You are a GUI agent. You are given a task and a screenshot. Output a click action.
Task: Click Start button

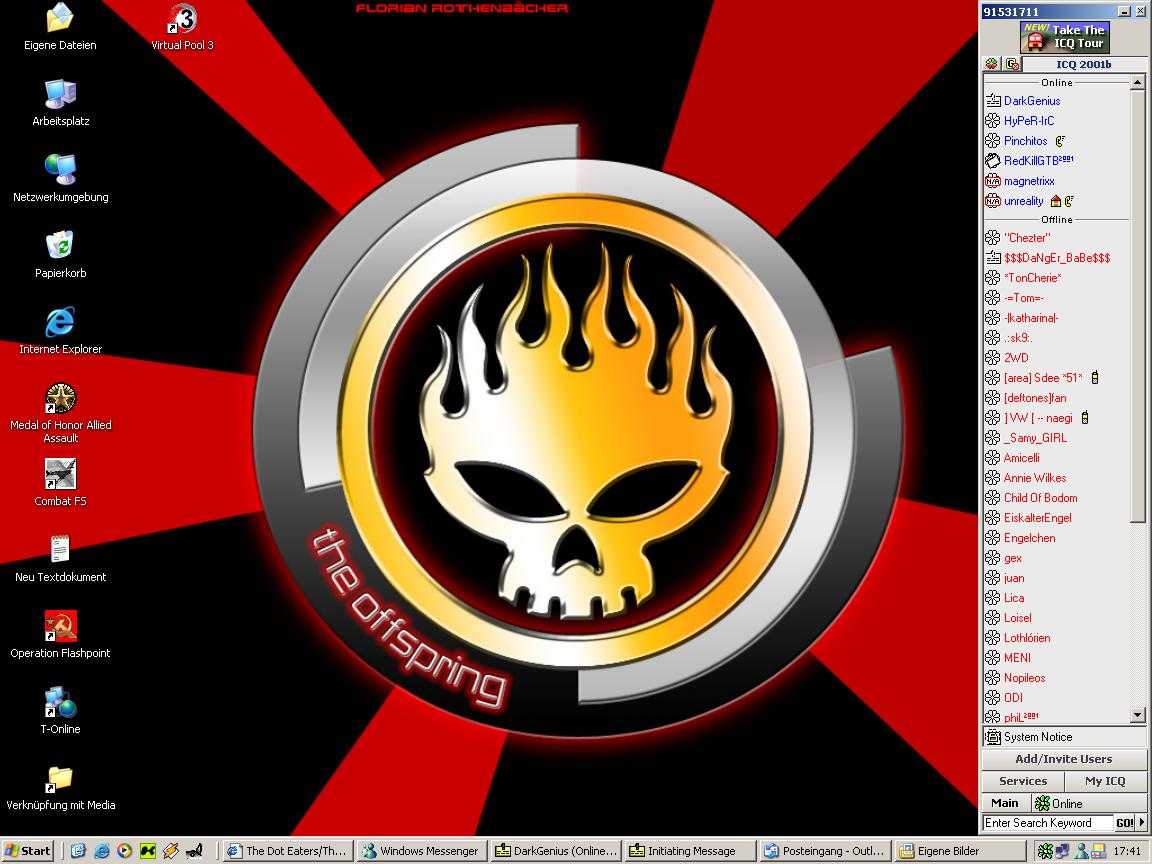point(28,851)
